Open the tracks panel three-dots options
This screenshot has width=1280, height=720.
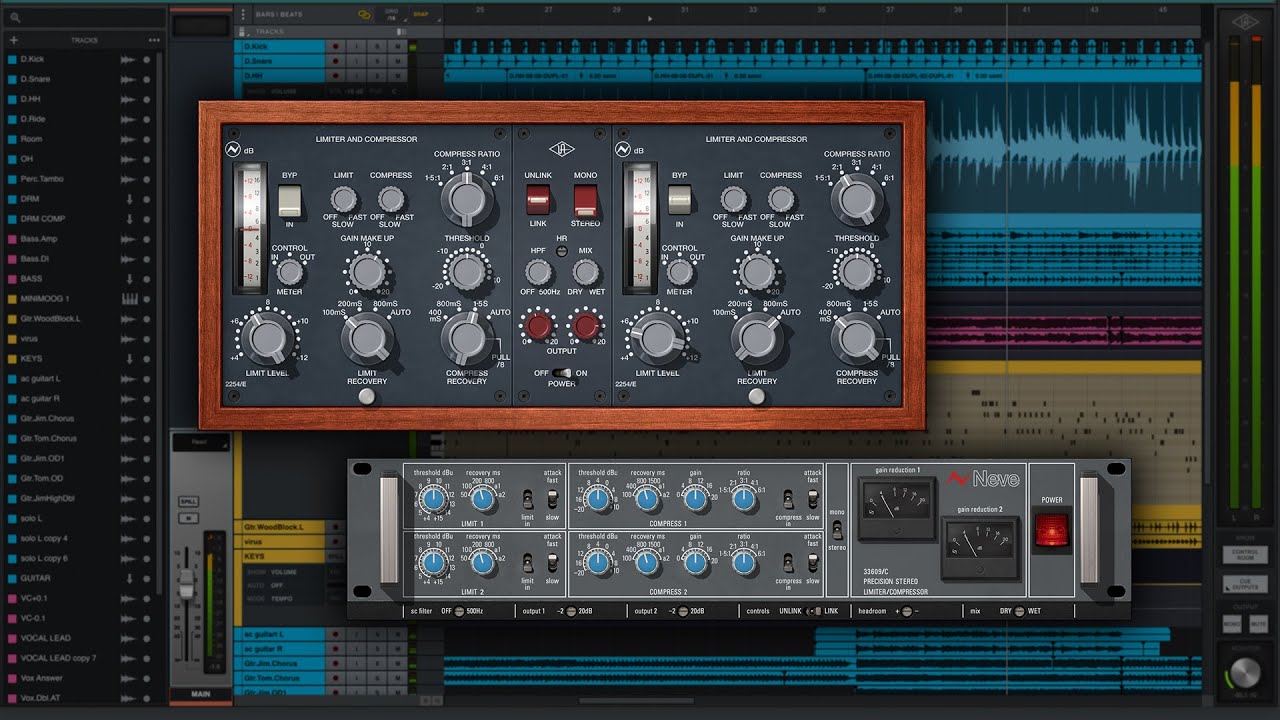click(x=154, y=40)
